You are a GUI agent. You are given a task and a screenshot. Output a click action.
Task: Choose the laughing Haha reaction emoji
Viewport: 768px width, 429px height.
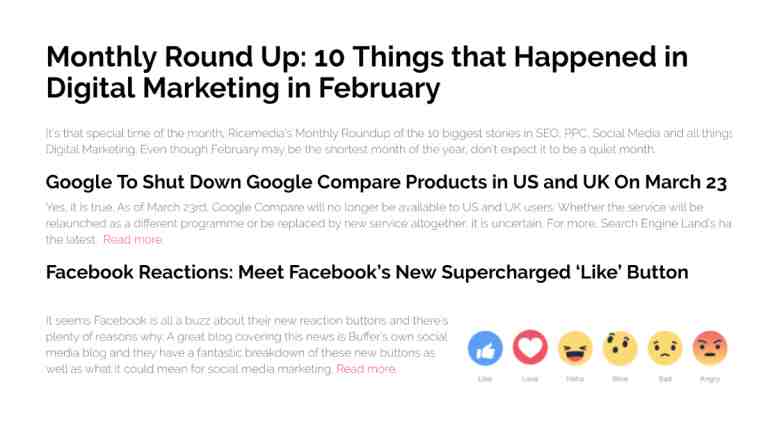575,348
